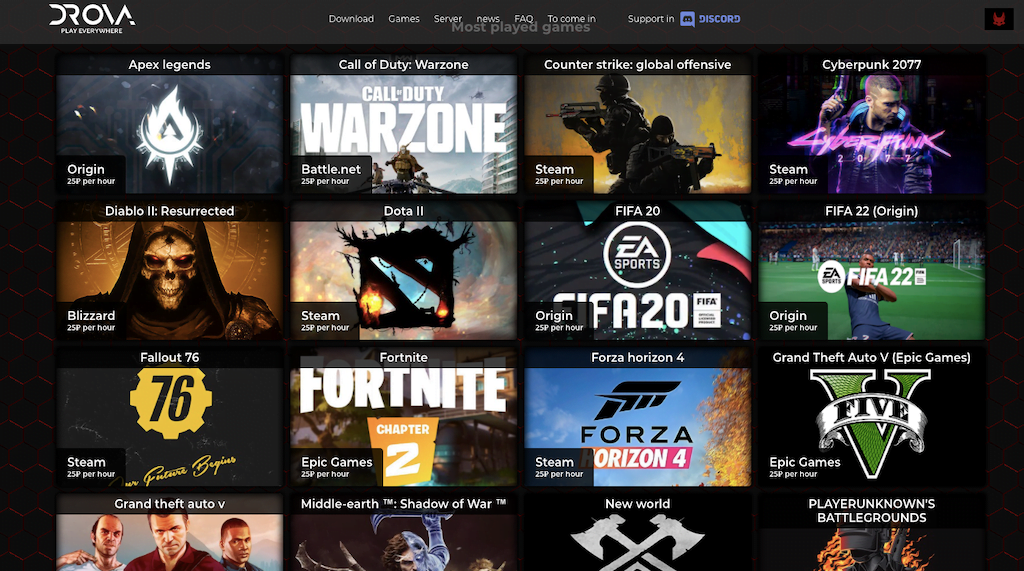Screen dimensions: 1024x571
Task: Click the Steam label on Counter strike card
Action: click(554, 169)
